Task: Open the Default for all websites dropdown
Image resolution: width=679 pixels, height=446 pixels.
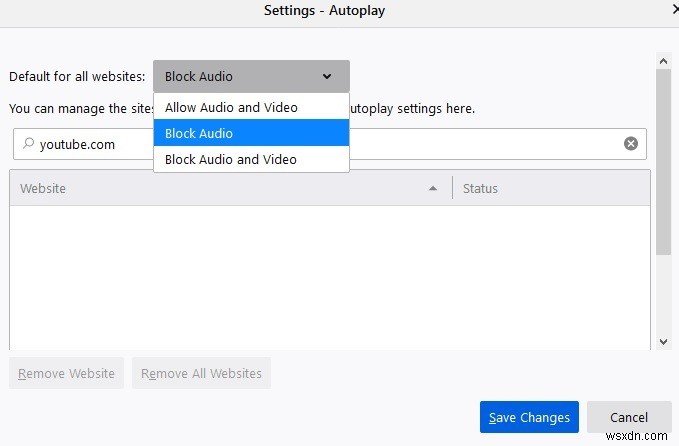Action: tap(251, 76)
